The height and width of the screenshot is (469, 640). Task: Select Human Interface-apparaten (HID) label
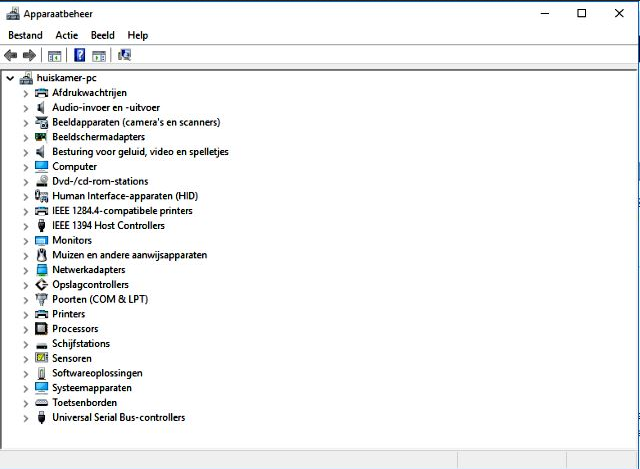(x=125, y=196)
